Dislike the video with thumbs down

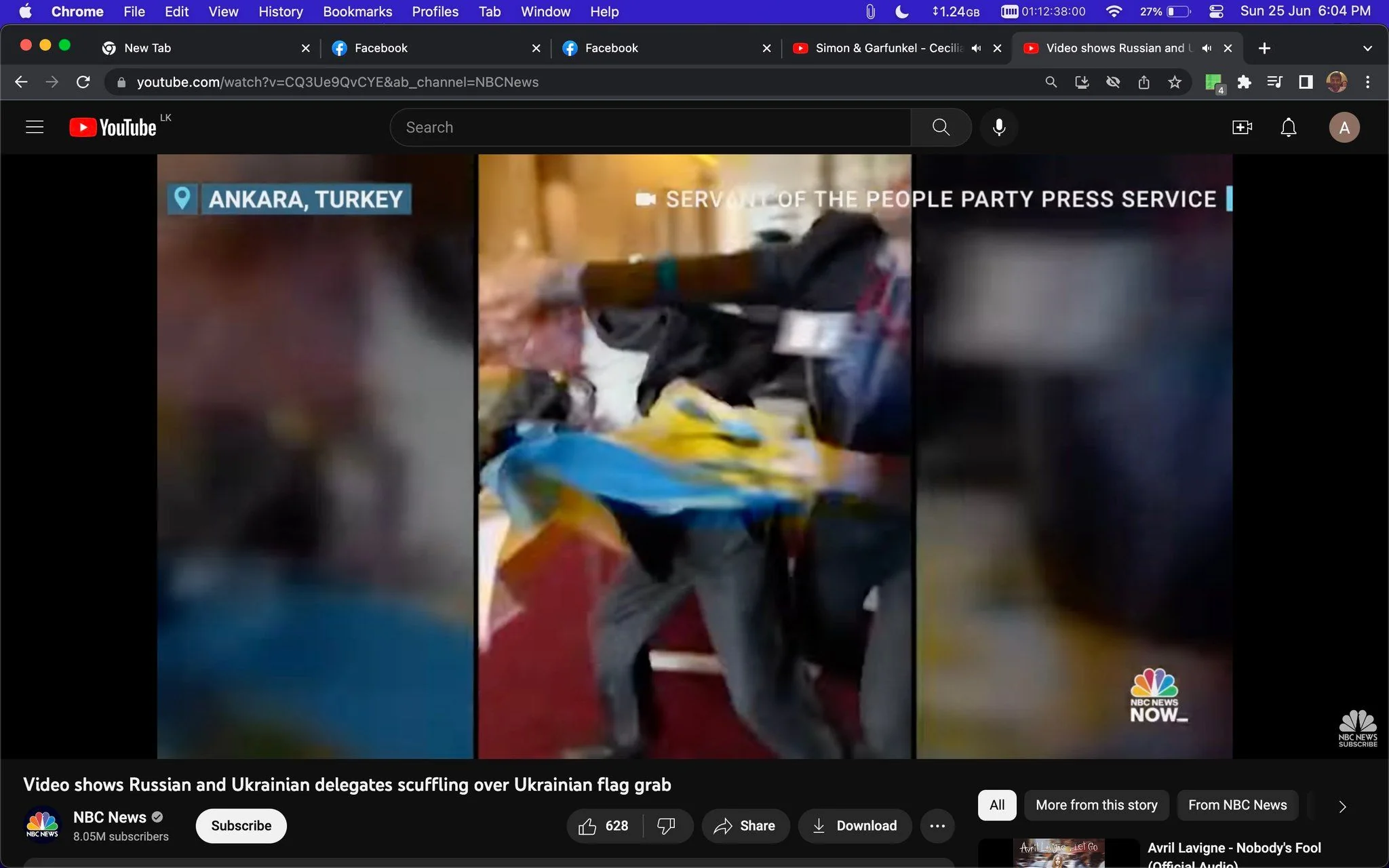(x=667, y=826)
